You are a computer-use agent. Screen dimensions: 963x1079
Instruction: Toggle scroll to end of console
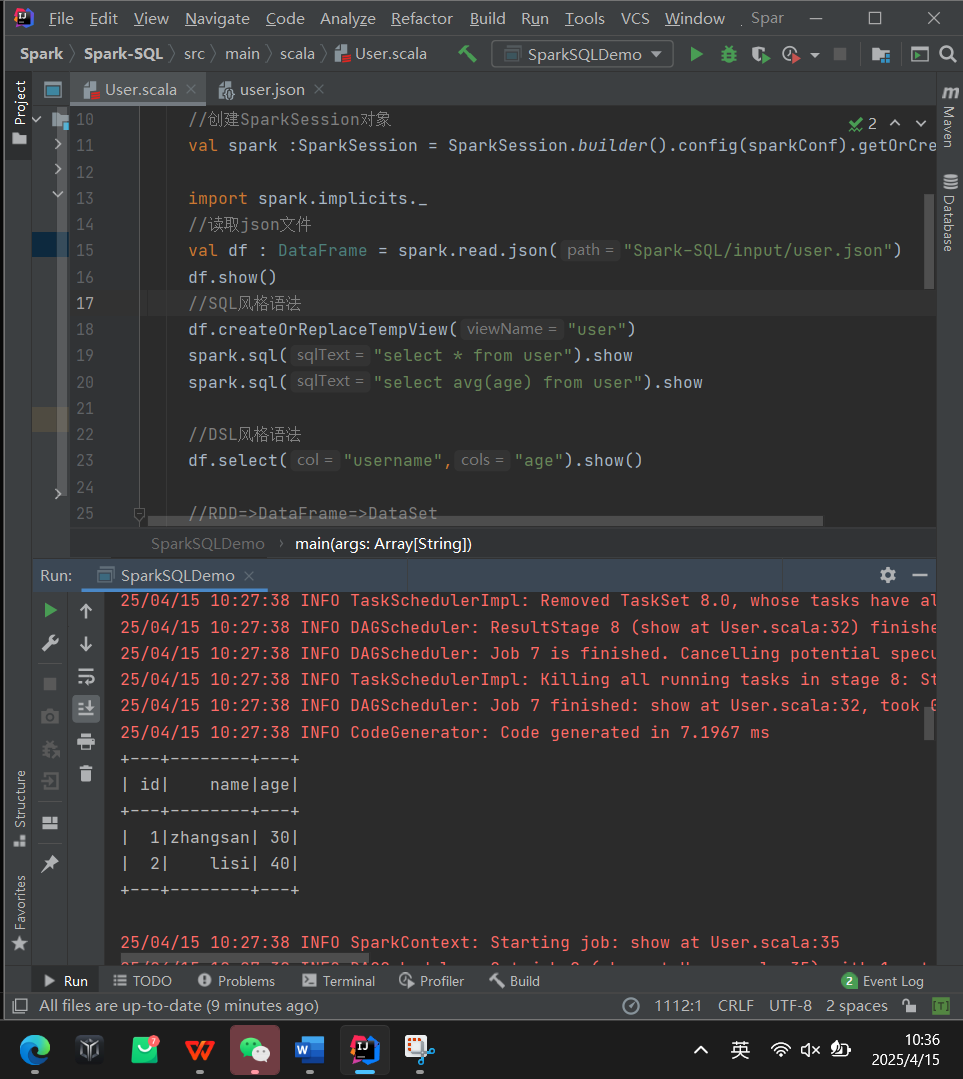(86, 708)
